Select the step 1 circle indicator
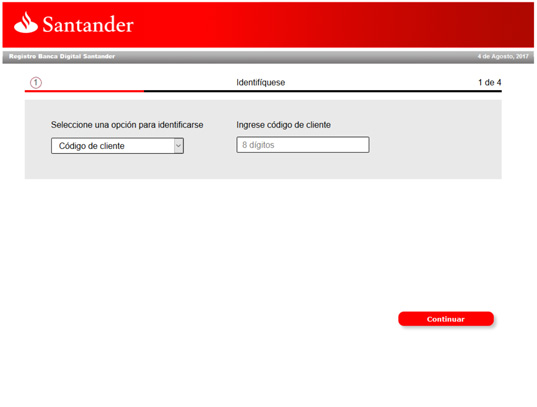537x407 pixels. click(x=36, y=83)
